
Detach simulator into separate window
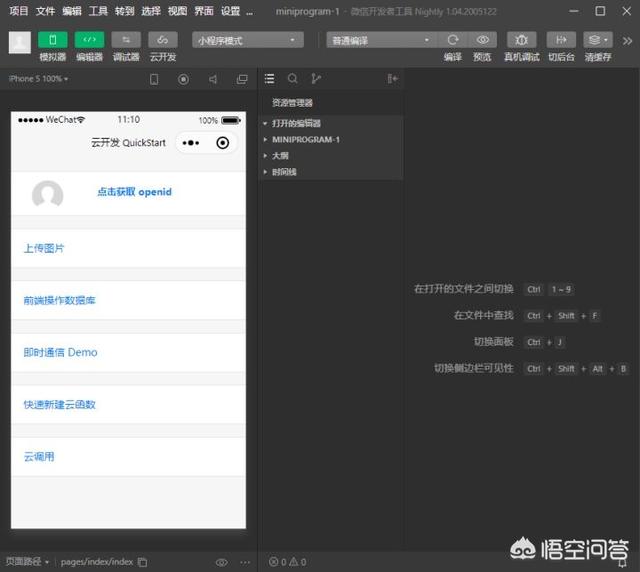tap(242, 79)
